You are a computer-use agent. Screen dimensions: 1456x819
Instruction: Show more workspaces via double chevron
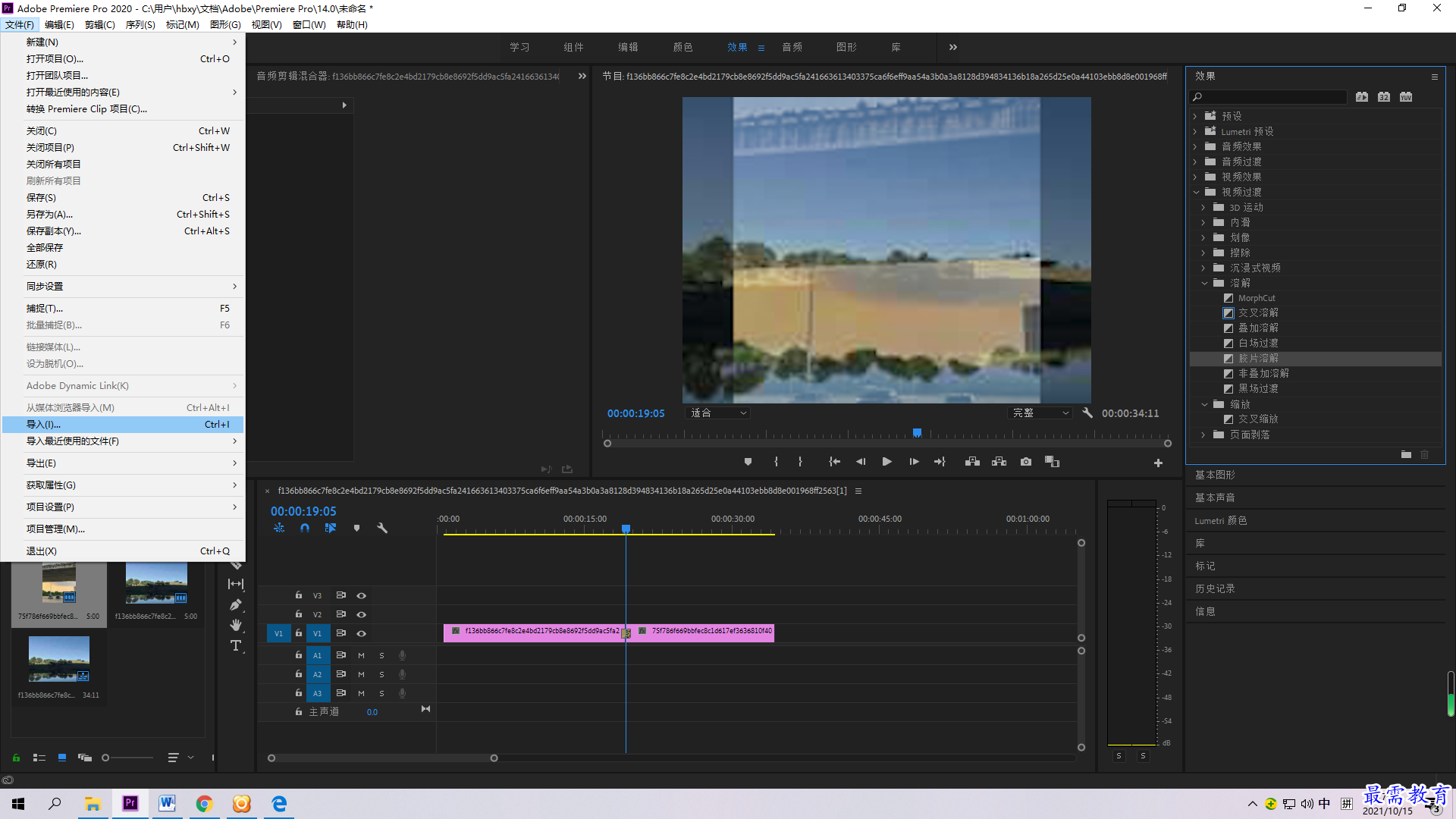[x=952, y=47]
